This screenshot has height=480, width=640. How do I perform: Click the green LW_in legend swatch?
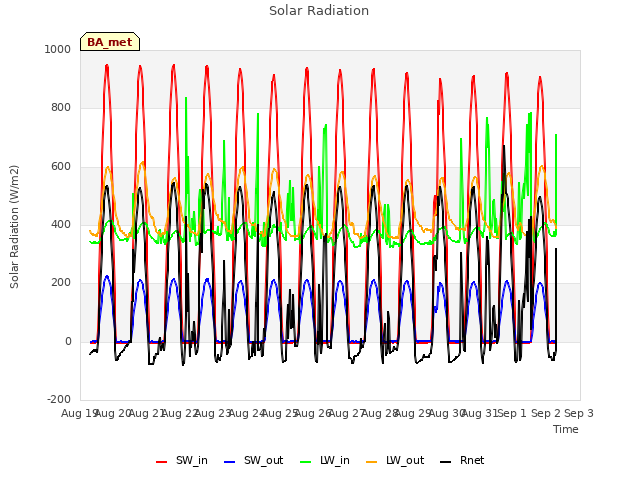pyautogui.click(x=306, y=462)
